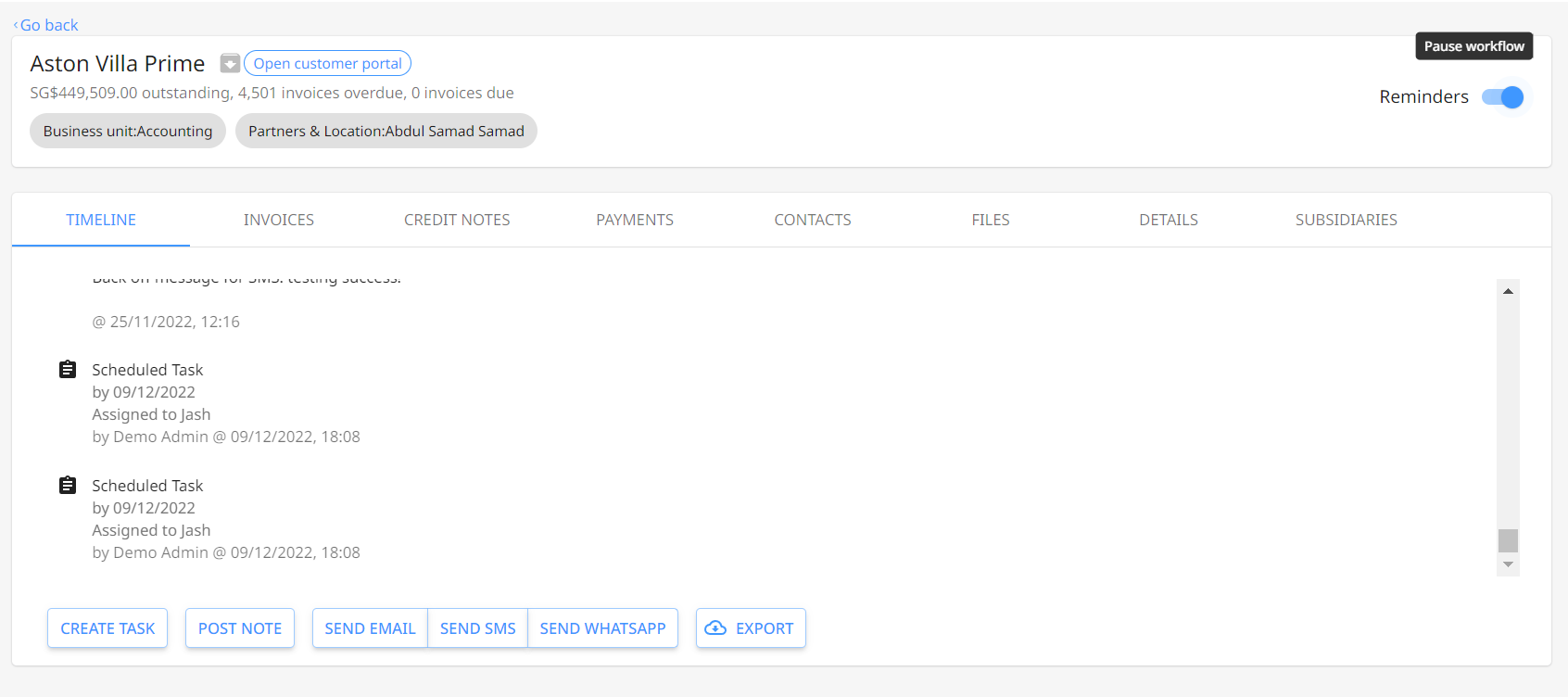Click the Business unit:Accounting tag
The image size is (1568, 697).
coord(128,131)
